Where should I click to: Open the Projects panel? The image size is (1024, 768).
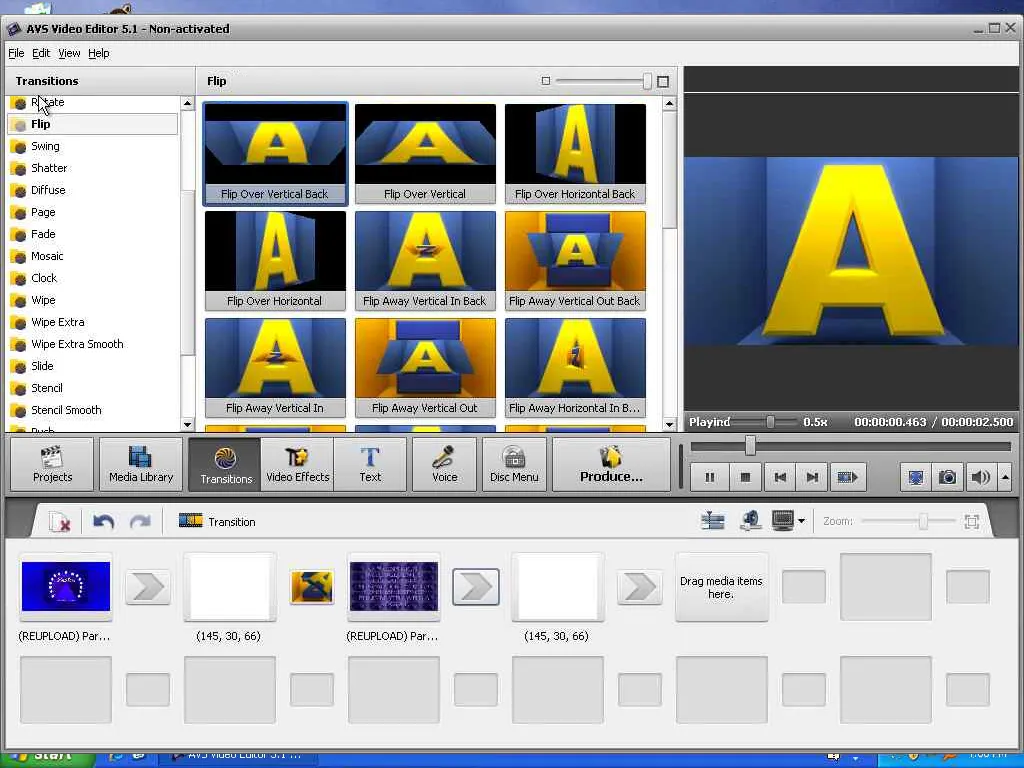tap(52, 464)
